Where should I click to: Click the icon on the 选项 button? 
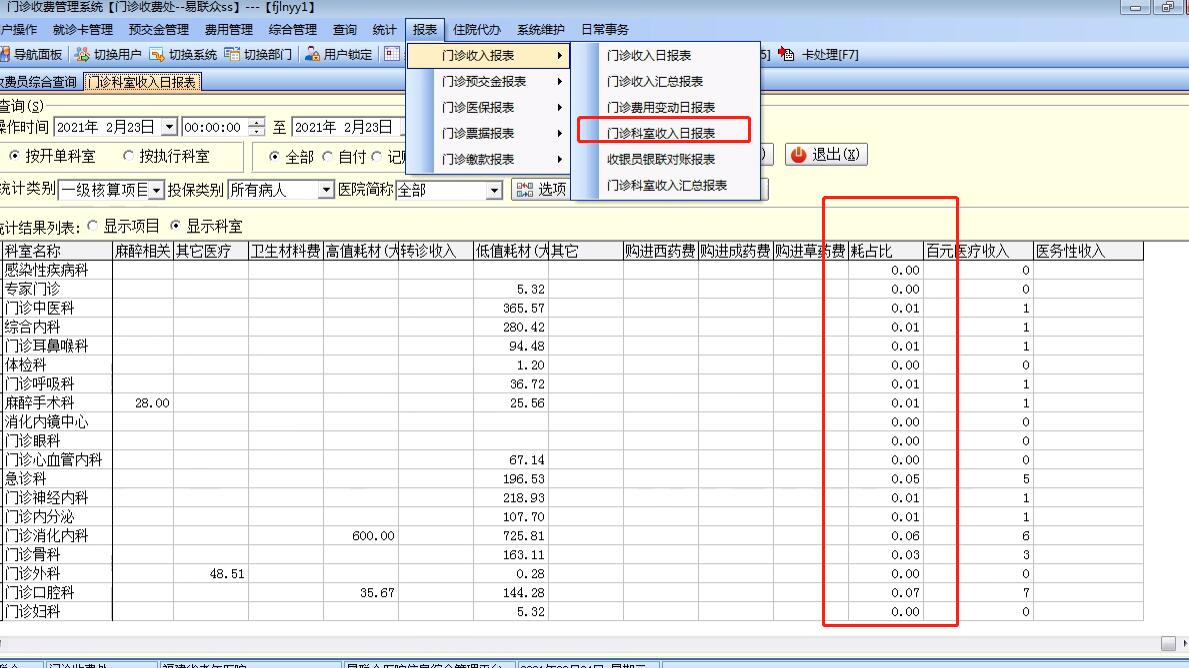(x=525, y=190)
